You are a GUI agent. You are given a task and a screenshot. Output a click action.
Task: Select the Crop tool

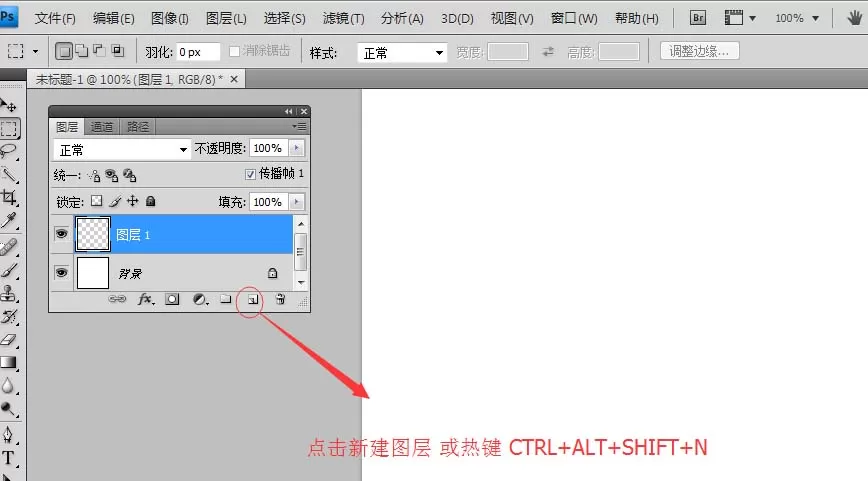pyautogui.click(x=9, y=198)
